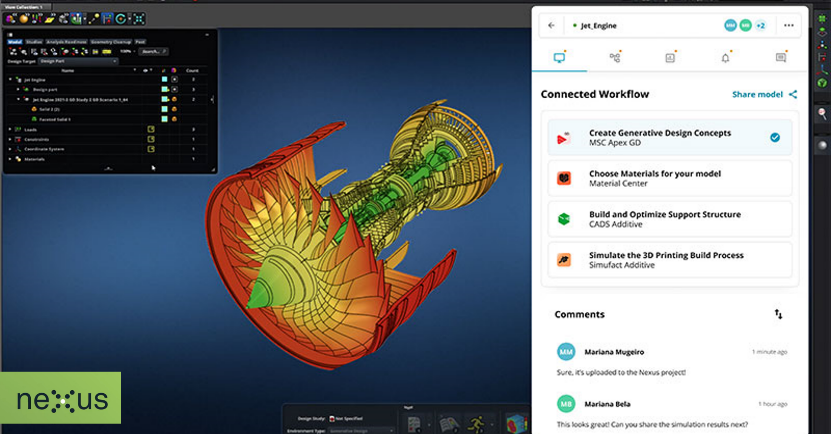
Task: Select the Model tab in browser panel
Action: point(15,42)
